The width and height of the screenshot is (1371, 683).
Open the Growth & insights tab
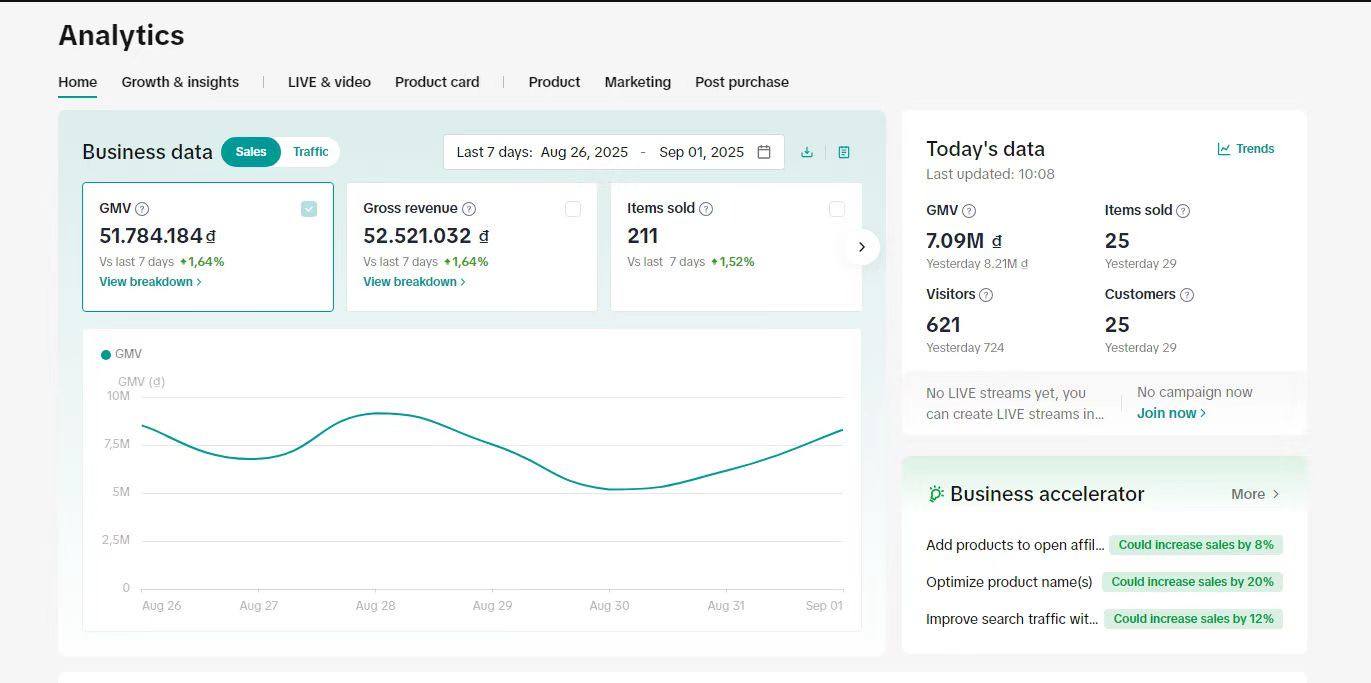click(x=180, y=82)
